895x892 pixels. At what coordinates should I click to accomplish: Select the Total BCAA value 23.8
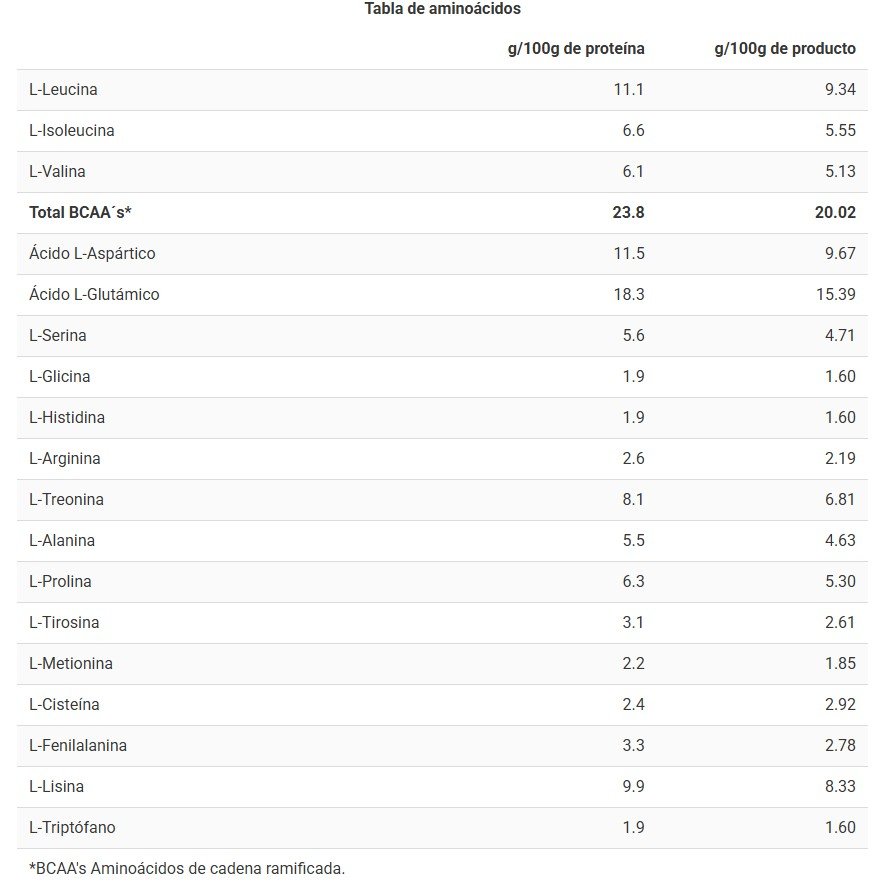pyautogui.click(x=627, y=213)
